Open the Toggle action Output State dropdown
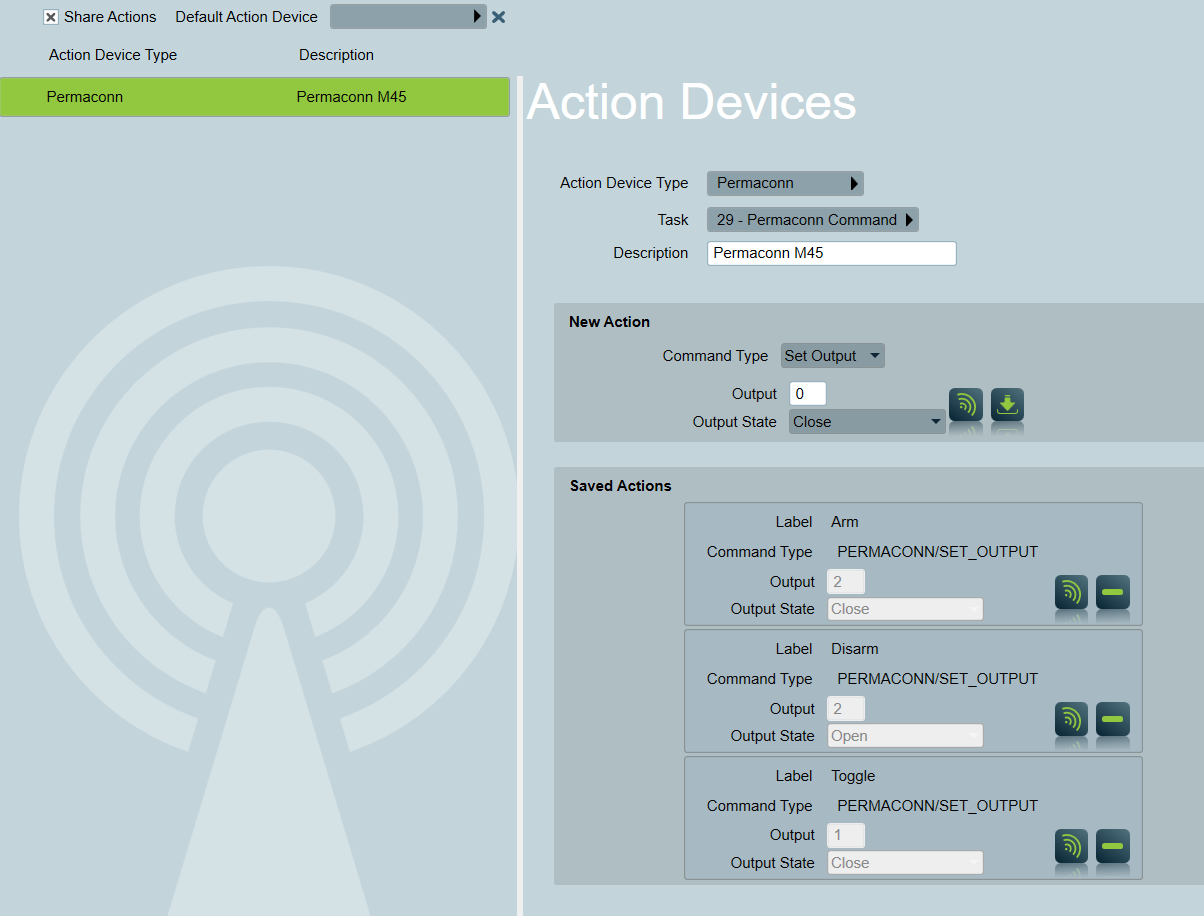Viewport: 1204px width, 916px height. 905,863
